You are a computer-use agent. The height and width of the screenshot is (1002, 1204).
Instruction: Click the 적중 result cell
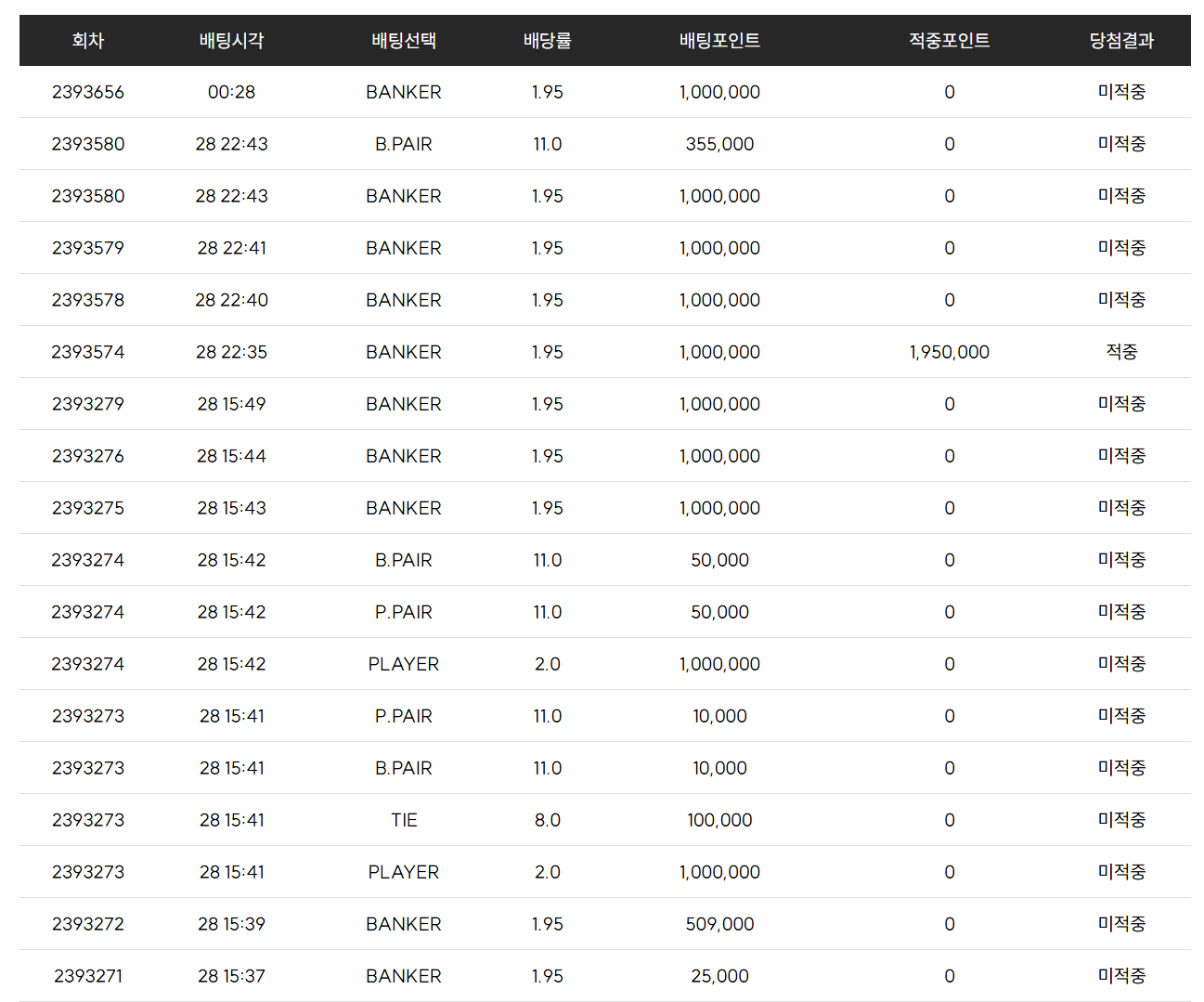(1121, 352)
